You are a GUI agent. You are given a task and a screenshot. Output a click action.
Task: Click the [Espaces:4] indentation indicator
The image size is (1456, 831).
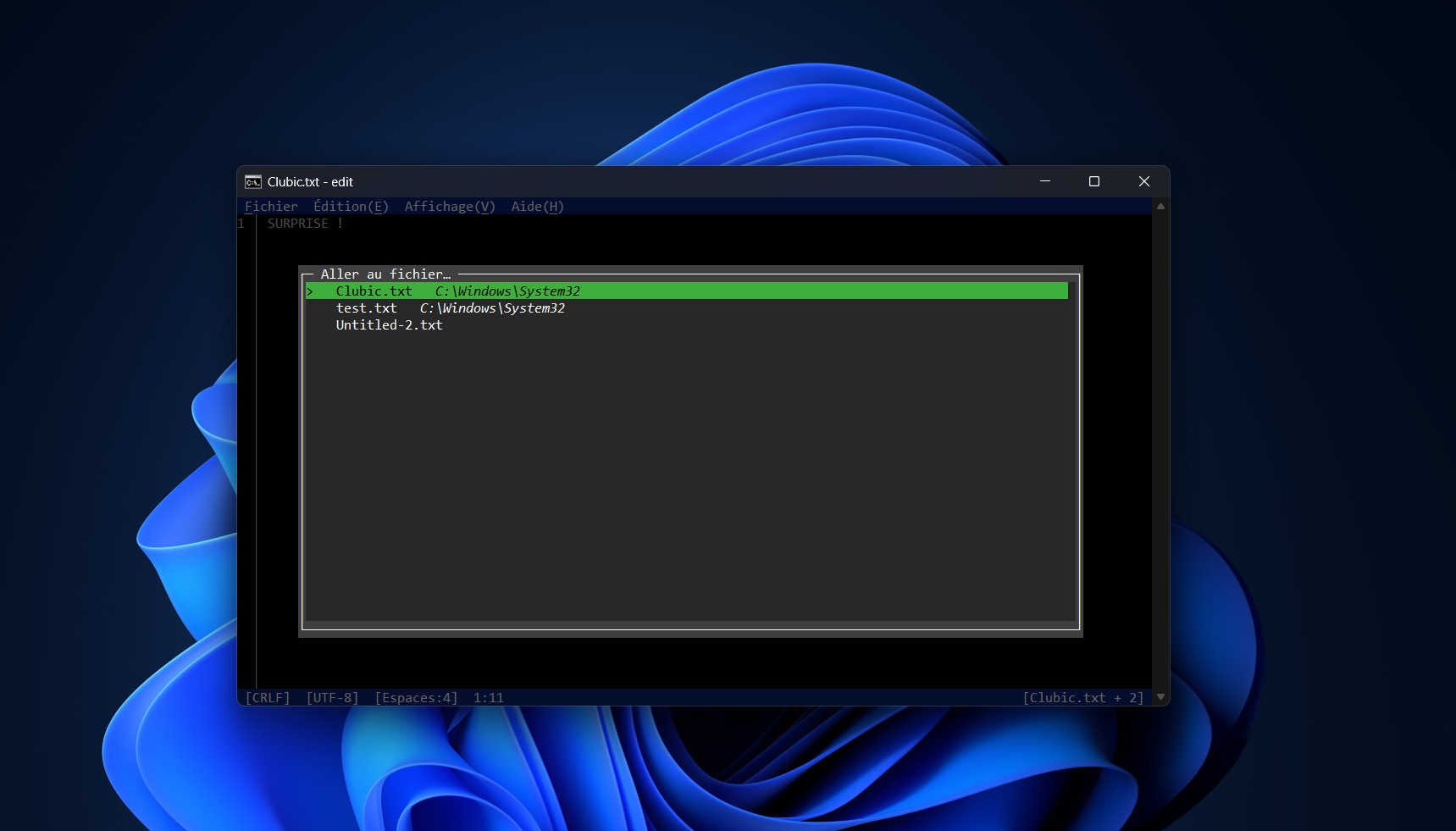click(x=415, y=697)
